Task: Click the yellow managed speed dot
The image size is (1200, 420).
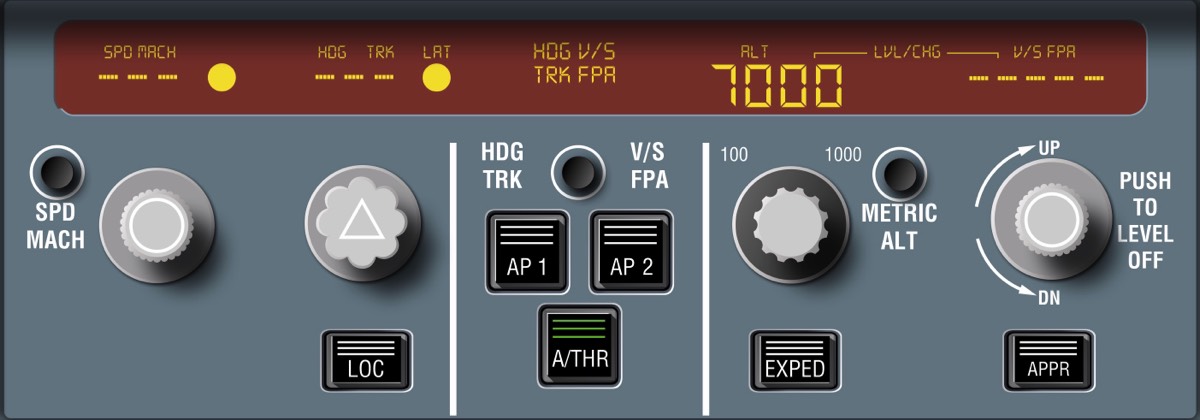Action: (221, 77)
